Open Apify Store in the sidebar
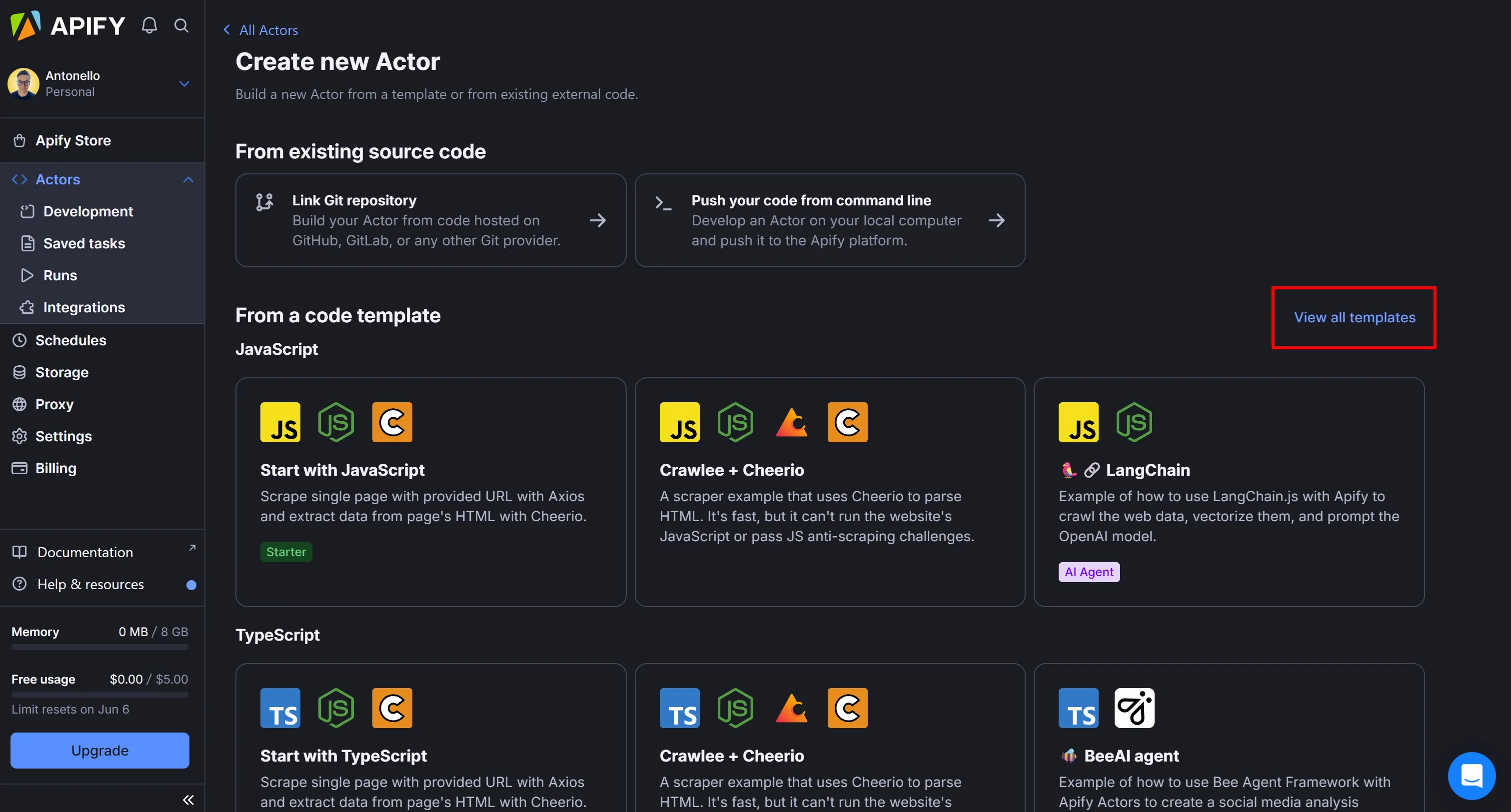Image resolution: width=1511 pixels, height=812 pixels. pyautogui.click(x=102, y=140)
